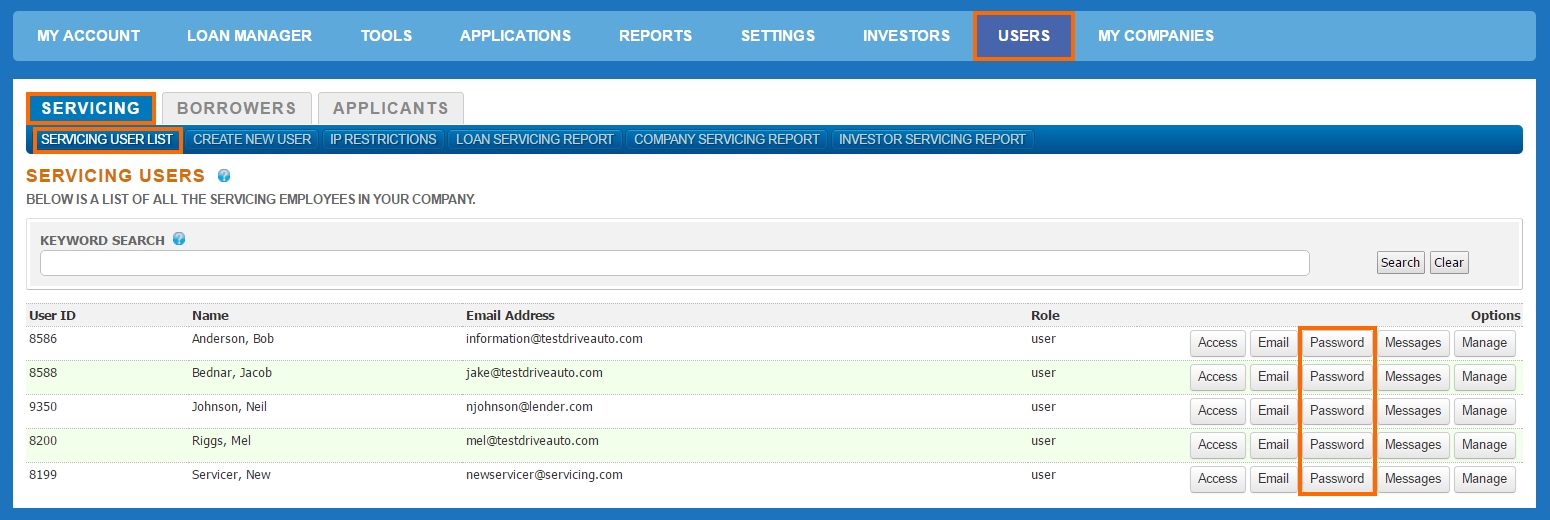This screenshot has width=1550, height=520.
Task: Select the Users menu item
Action: coord(1024,36)
